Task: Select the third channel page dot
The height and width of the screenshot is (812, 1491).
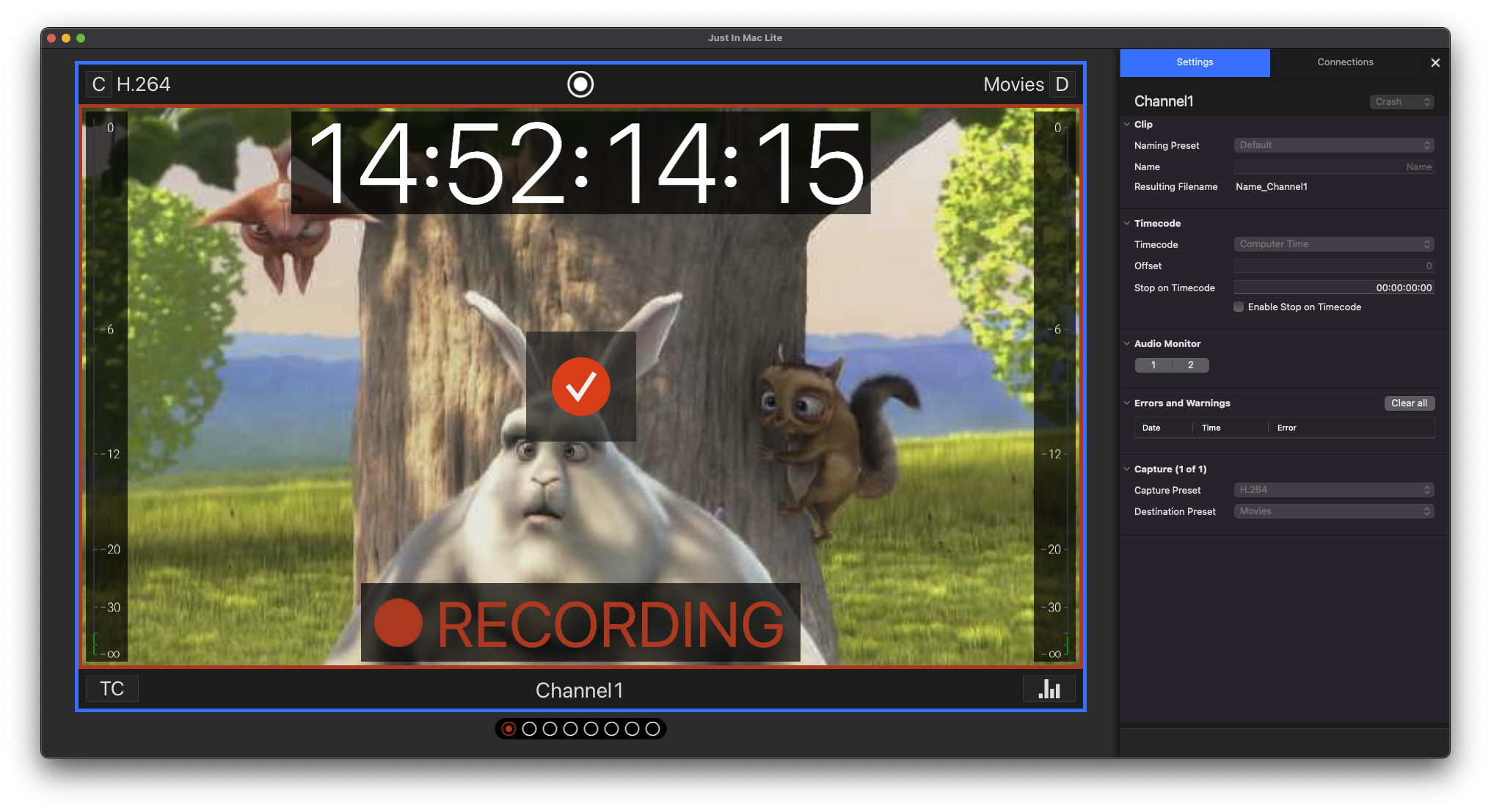Action: point(550,728)
